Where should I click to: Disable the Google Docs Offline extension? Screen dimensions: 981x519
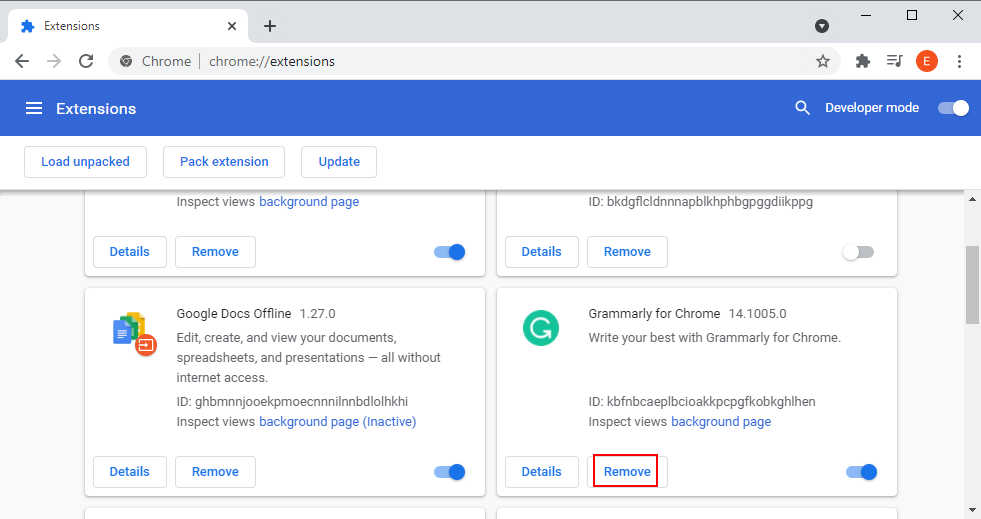[x=450, y=472]
